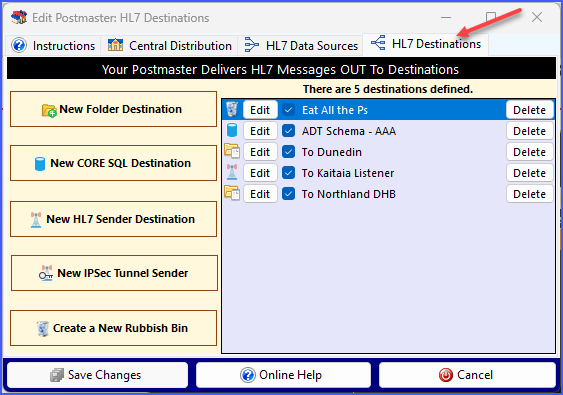Minimize the Edit Postmaster window
Image resolution: width=563 pixels, height=395 pixels.
coord(446,17)
